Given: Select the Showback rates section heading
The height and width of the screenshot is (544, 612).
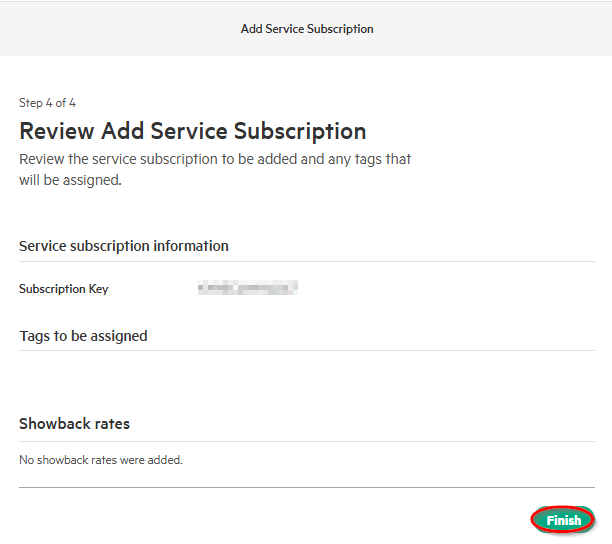Looking at the screenshot, I should pos(74,424).
